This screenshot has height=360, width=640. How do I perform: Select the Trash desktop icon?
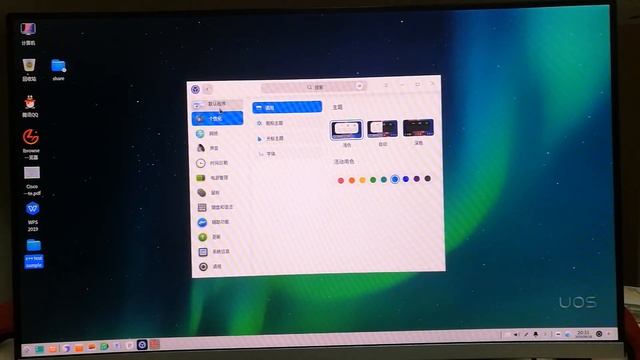tap(29, 70)
